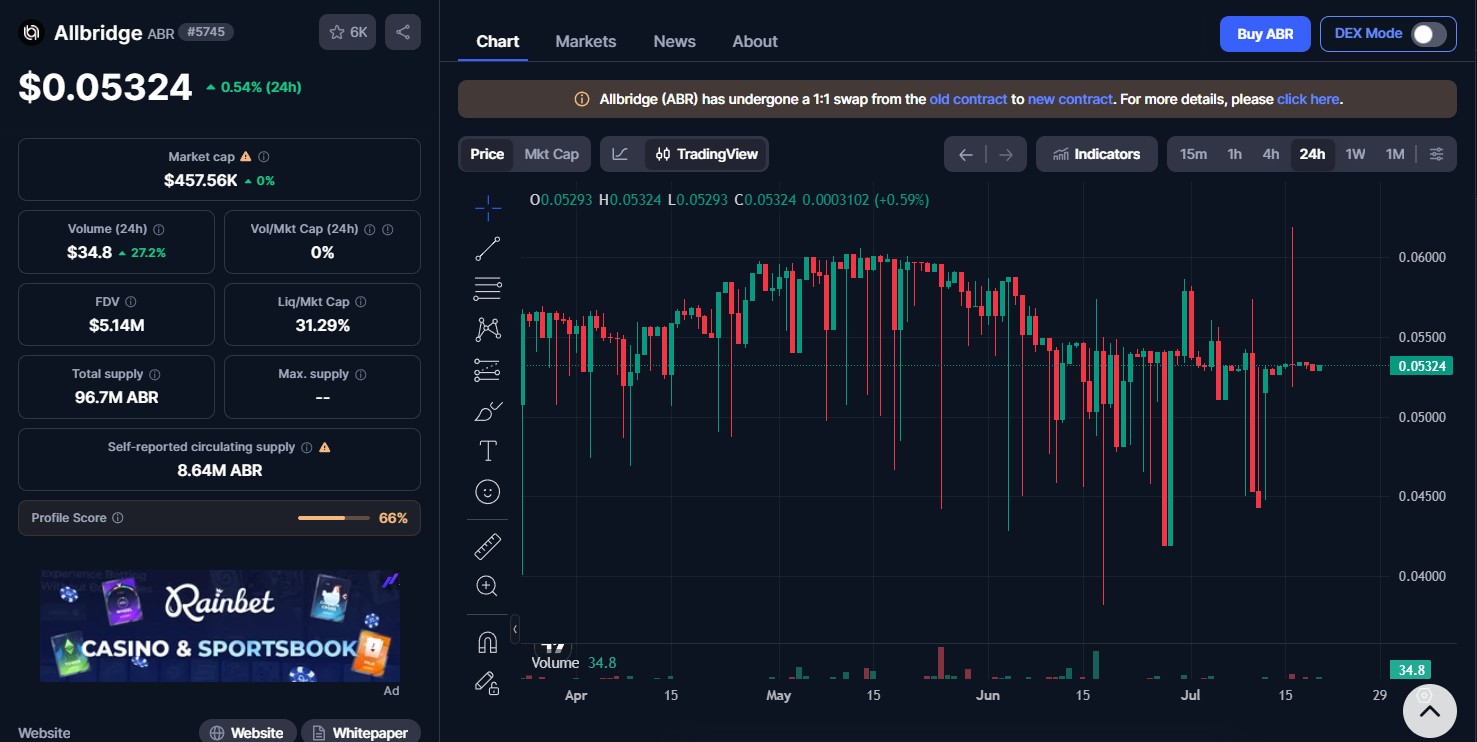Switch chart to Price view
Viewport: 1477px width, 742px height.
487,154
